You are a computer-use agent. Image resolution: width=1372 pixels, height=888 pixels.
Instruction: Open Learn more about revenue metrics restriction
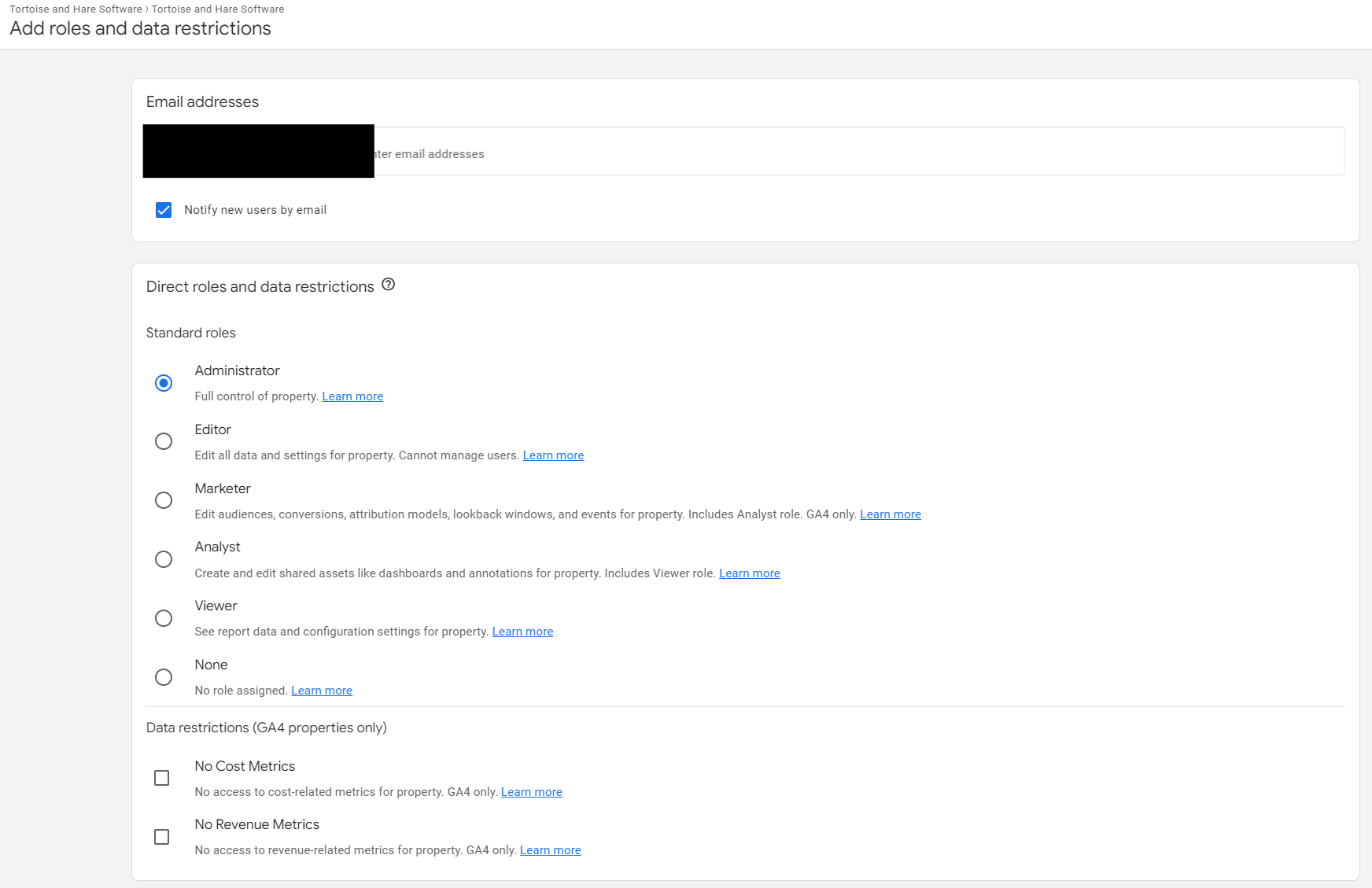[550, 849]
